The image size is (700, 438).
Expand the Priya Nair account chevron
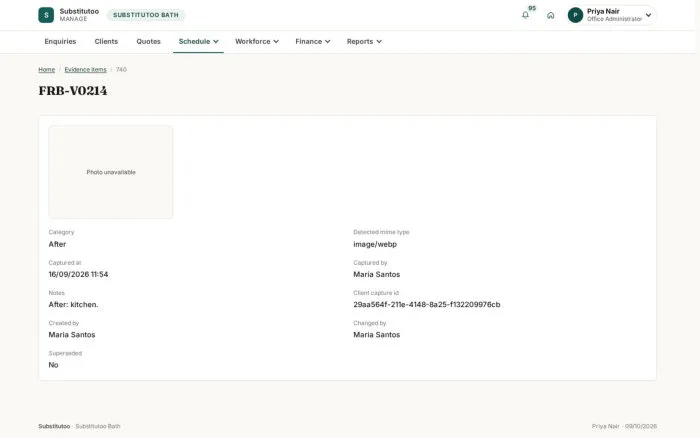tap(648, 15)
